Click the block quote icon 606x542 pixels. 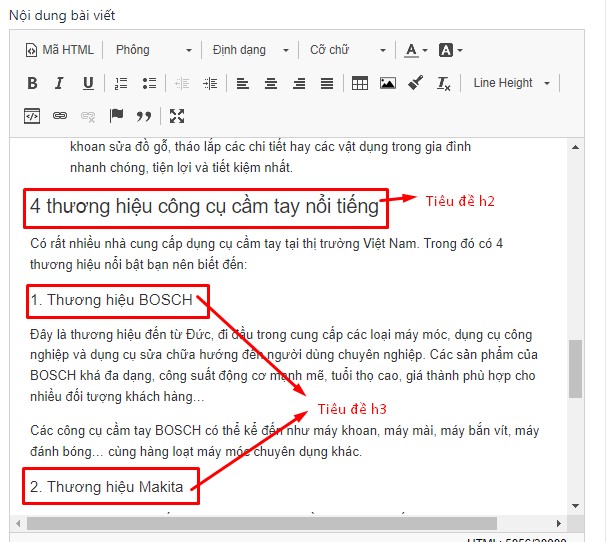click(144, 116)
